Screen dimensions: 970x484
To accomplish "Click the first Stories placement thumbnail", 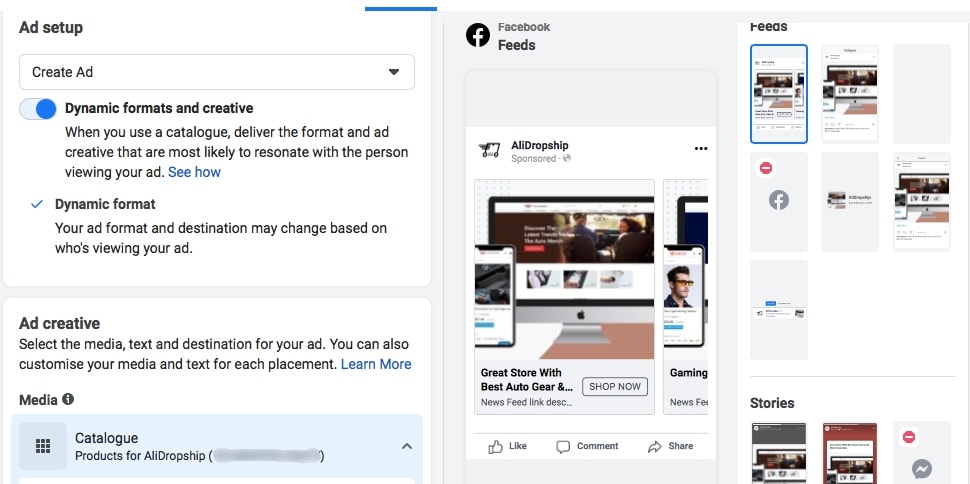I will point(779,453).
